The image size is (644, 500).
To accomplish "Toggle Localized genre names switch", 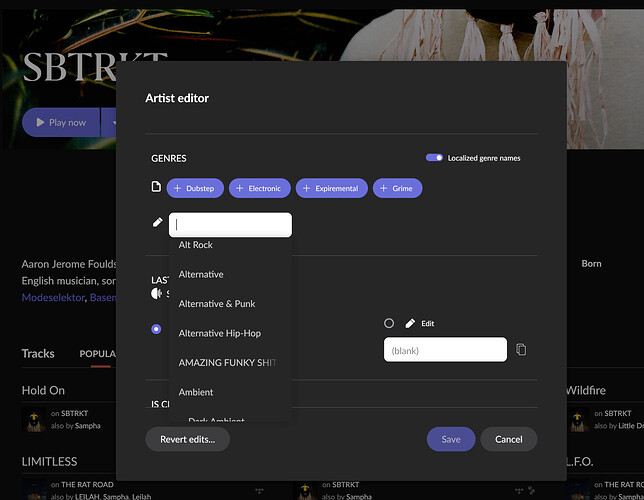I will pyautogui.click(x=434, y=158).
